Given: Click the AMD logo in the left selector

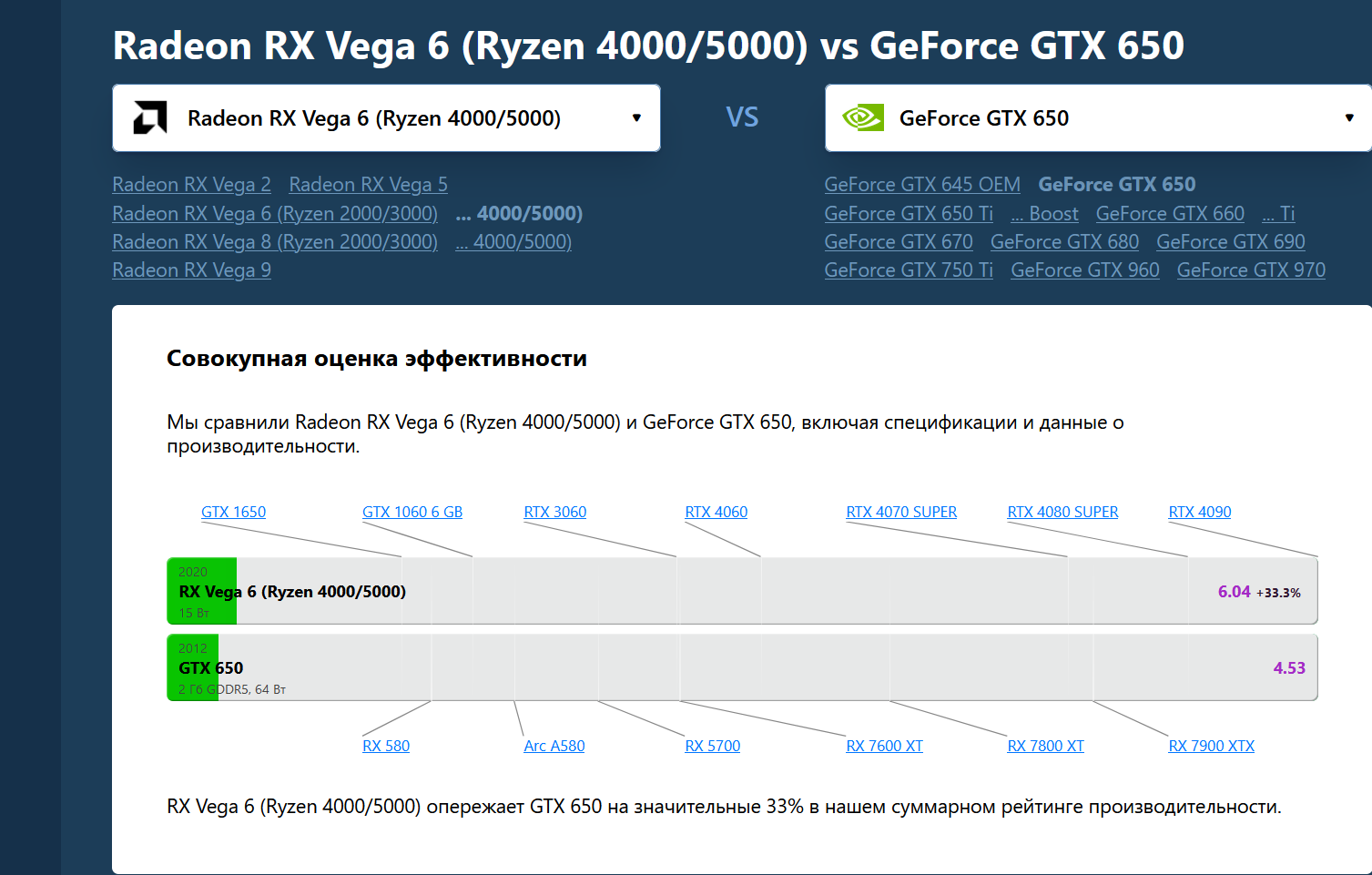Looking at the screenshot, I should (x=150, y=117).
